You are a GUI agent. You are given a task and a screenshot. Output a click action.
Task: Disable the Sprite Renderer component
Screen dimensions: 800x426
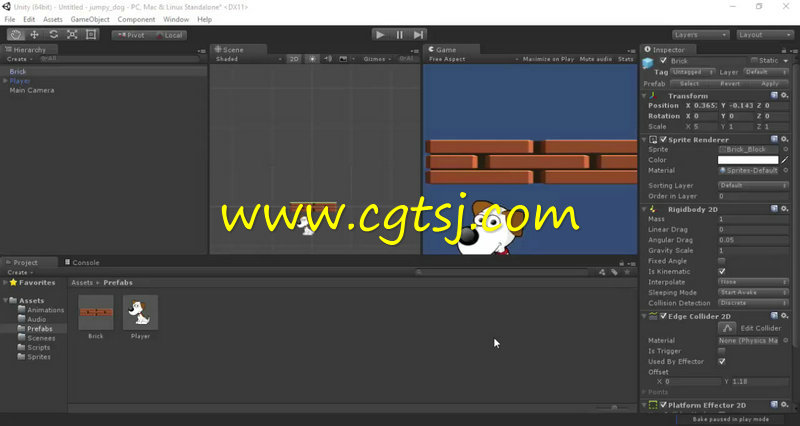663,139
